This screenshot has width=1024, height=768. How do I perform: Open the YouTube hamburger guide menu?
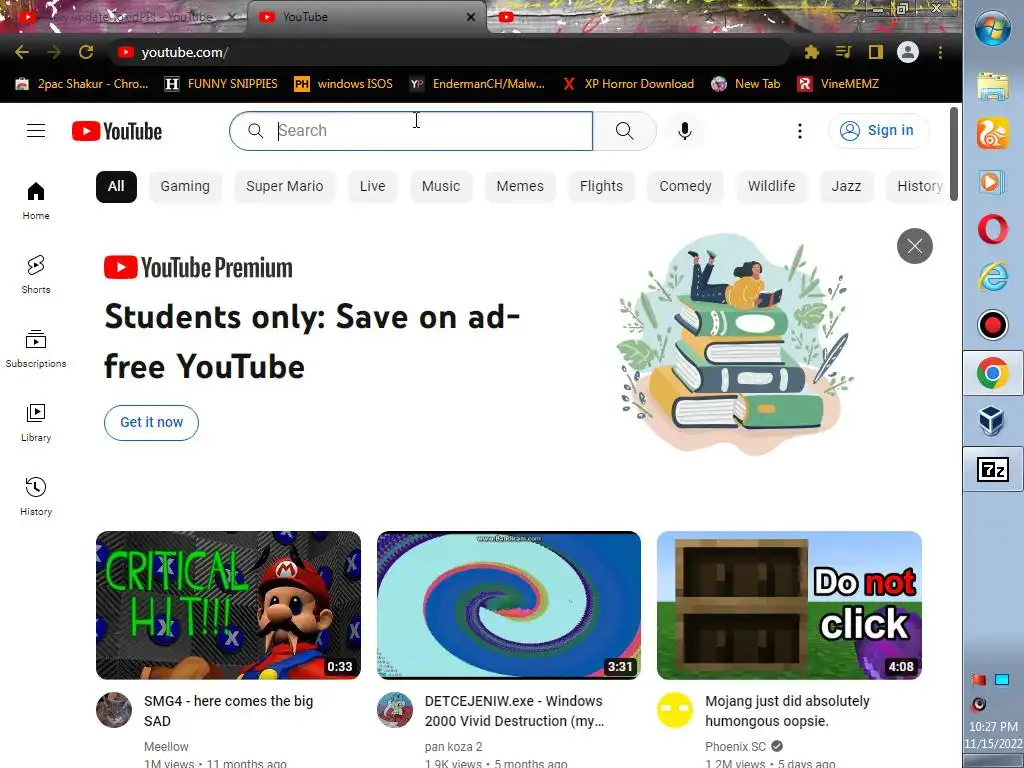point(36,131)
